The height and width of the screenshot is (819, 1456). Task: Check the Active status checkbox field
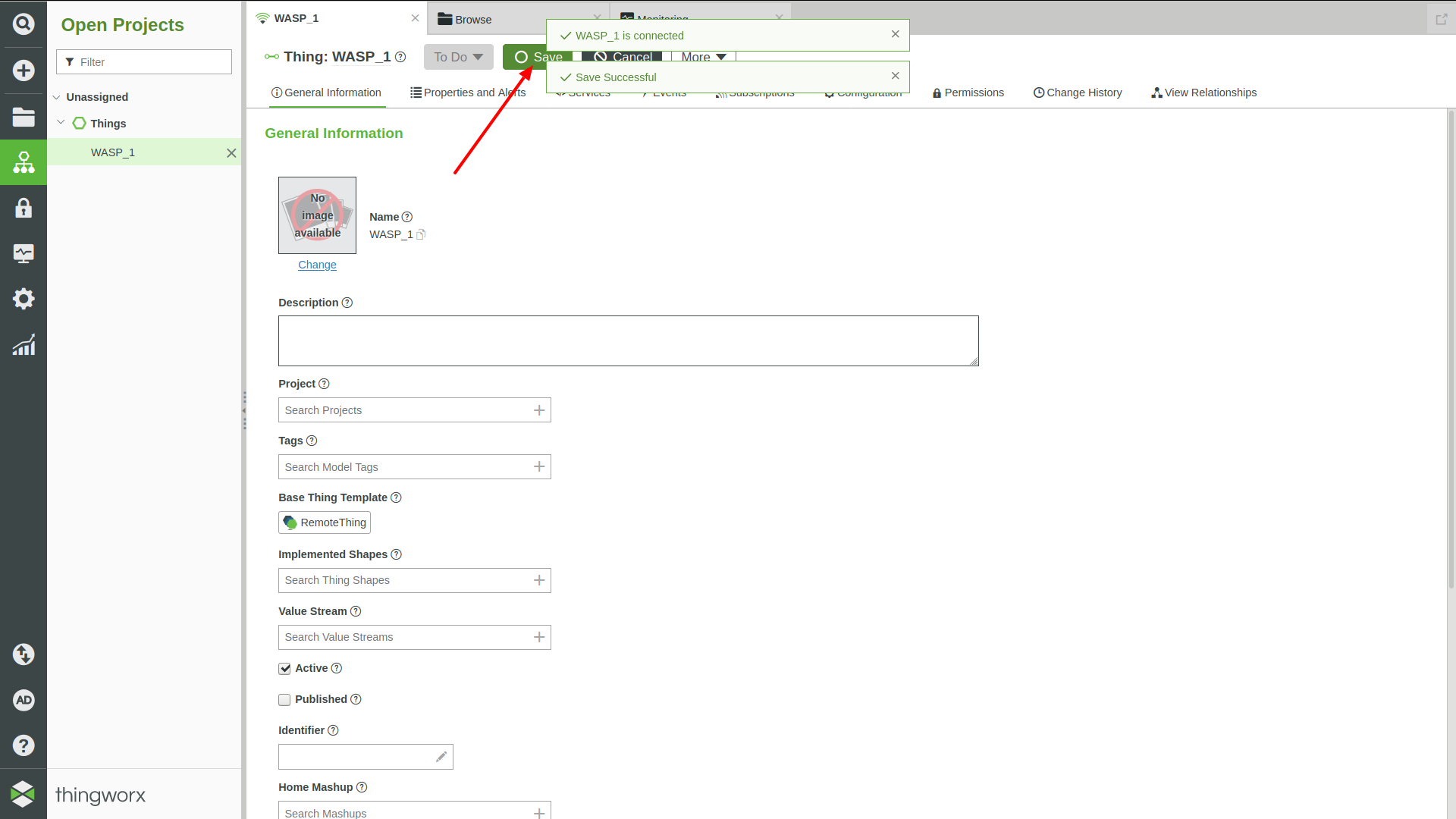[284, 668]
